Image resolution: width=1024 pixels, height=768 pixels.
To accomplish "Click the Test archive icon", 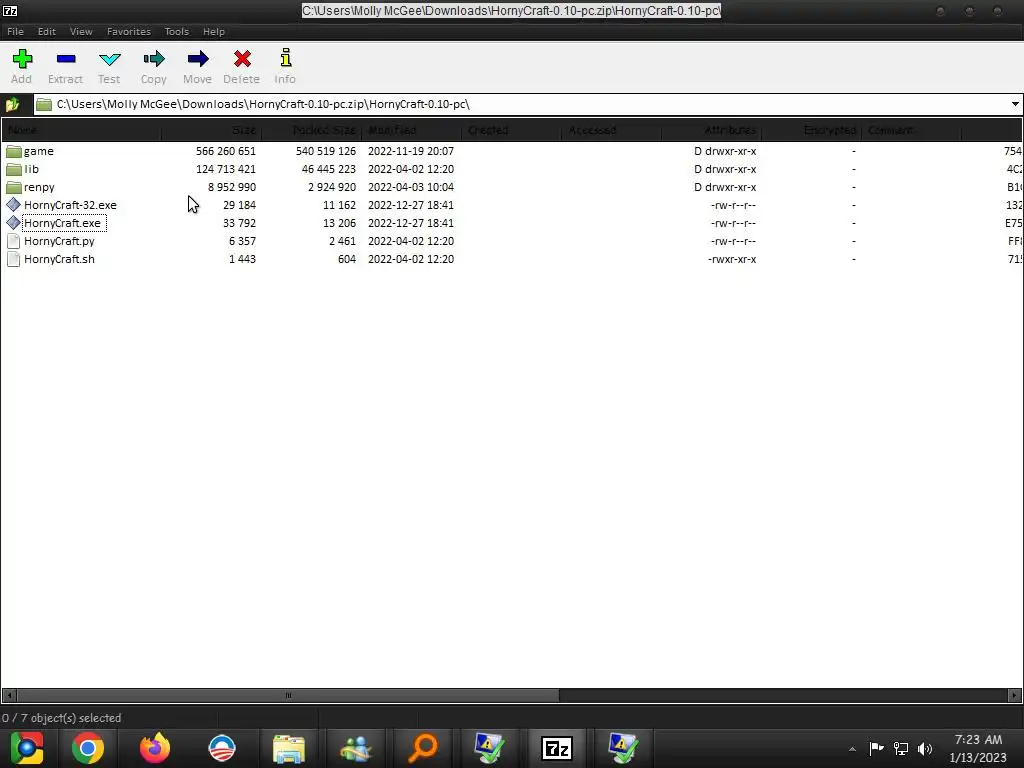I will click(109, 59).
